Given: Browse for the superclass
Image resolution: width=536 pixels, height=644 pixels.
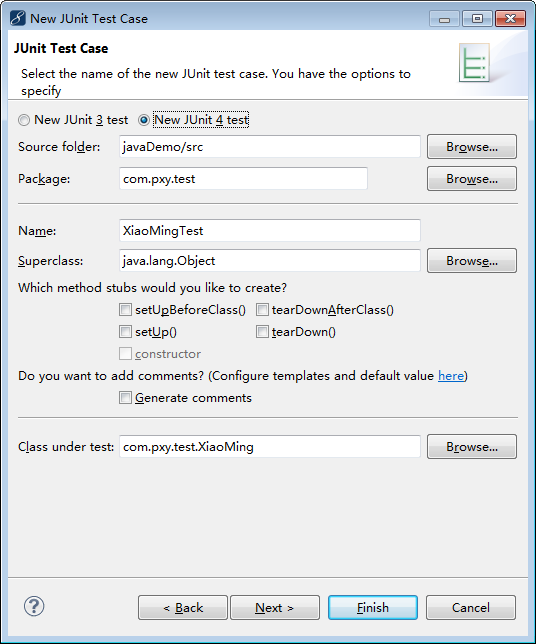Looking at the screenshot, I should tap(472, 260).
